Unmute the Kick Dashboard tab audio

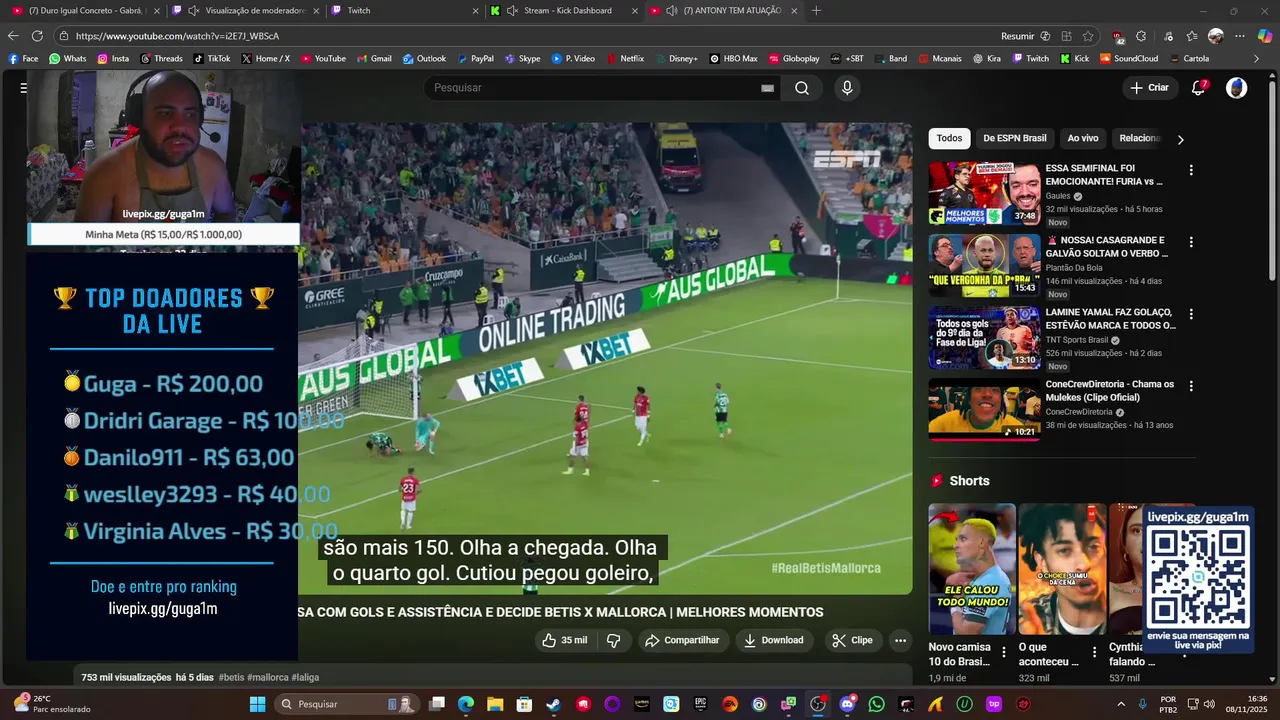(512, 10)
